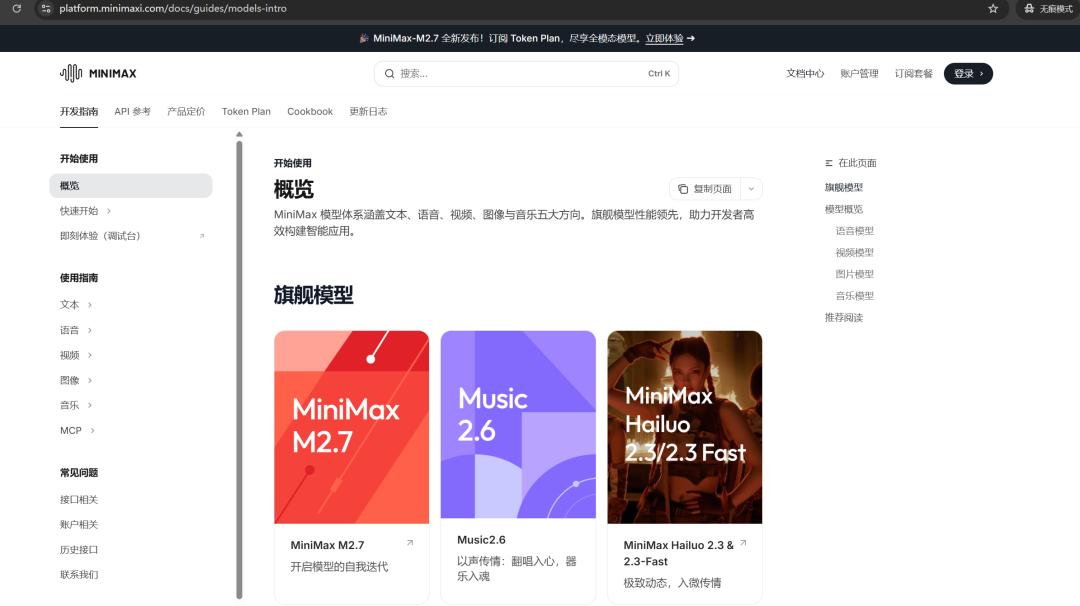Click 立即体验 link in banner
The width and height of the screenshot is (1080, 606).
point(664,39)
